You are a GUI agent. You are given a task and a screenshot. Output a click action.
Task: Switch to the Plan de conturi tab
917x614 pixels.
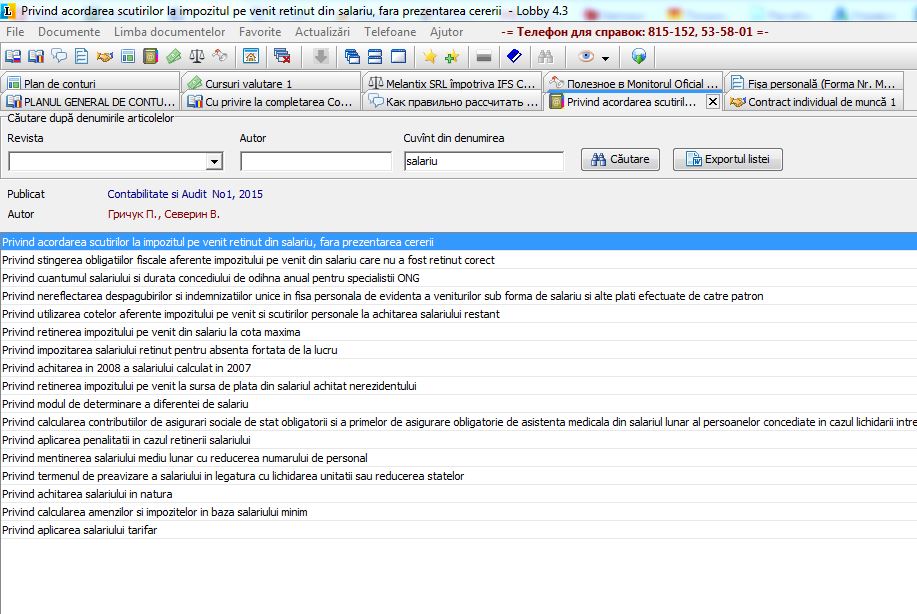(91, 83)
